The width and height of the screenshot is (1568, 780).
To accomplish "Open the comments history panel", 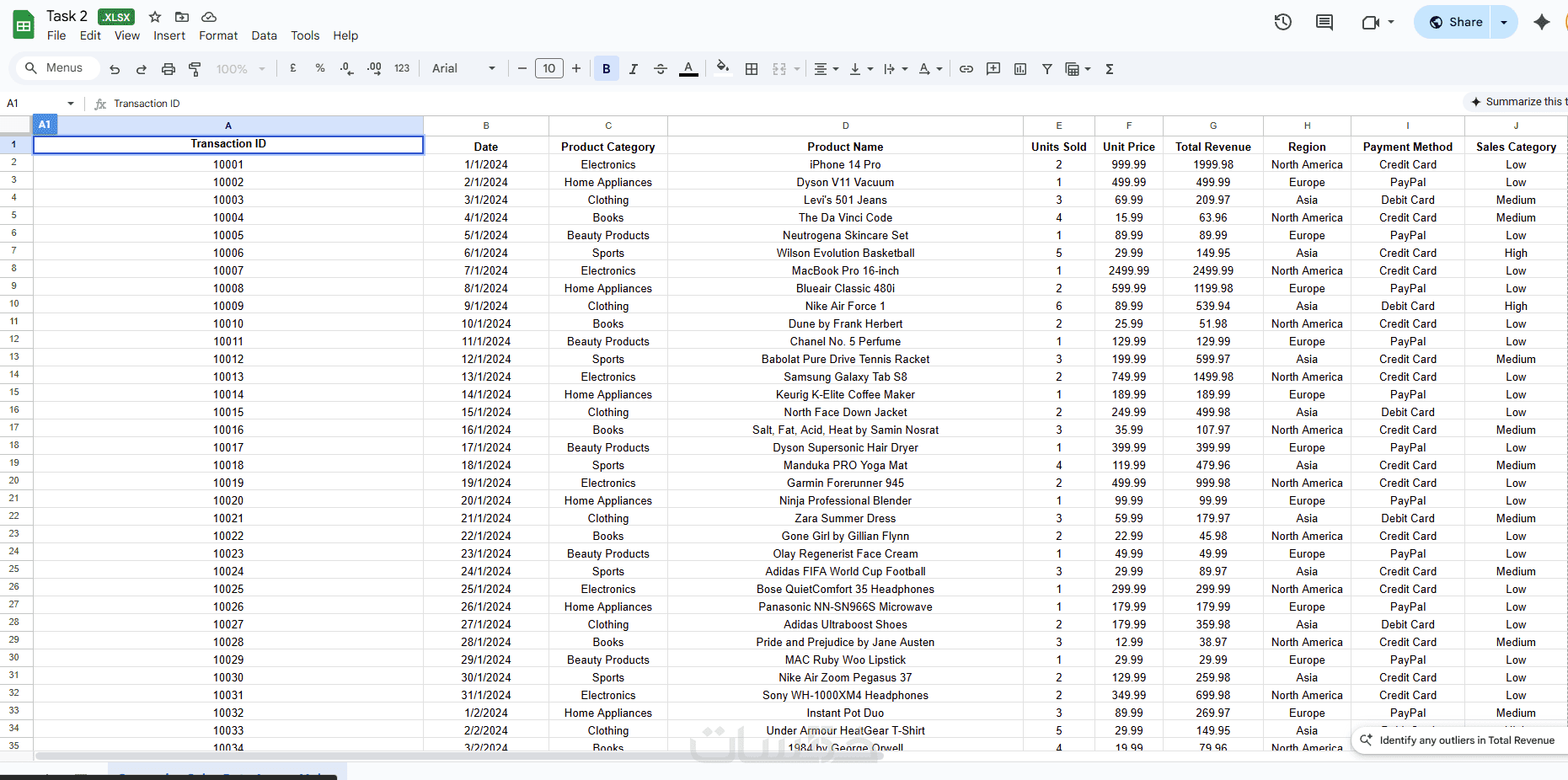I will (1325, 23).
